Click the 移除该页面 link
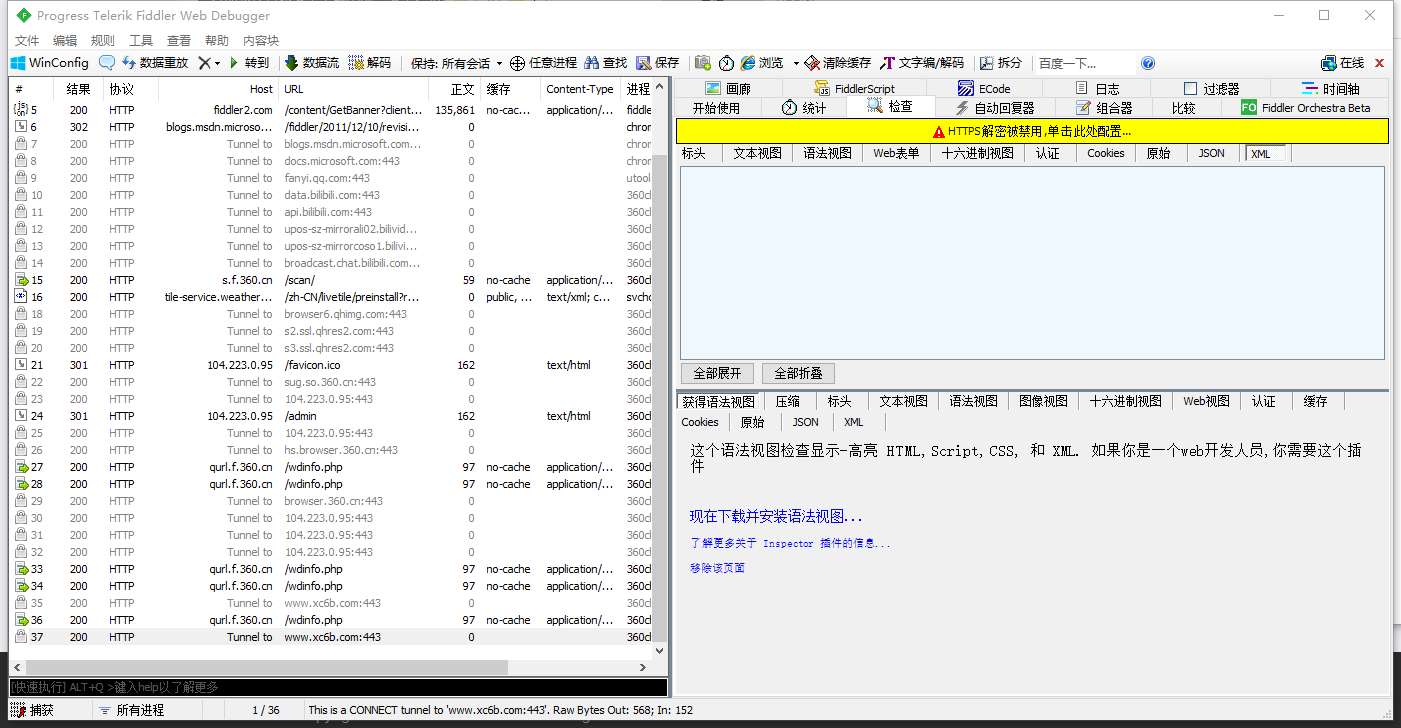 [717, 568]
